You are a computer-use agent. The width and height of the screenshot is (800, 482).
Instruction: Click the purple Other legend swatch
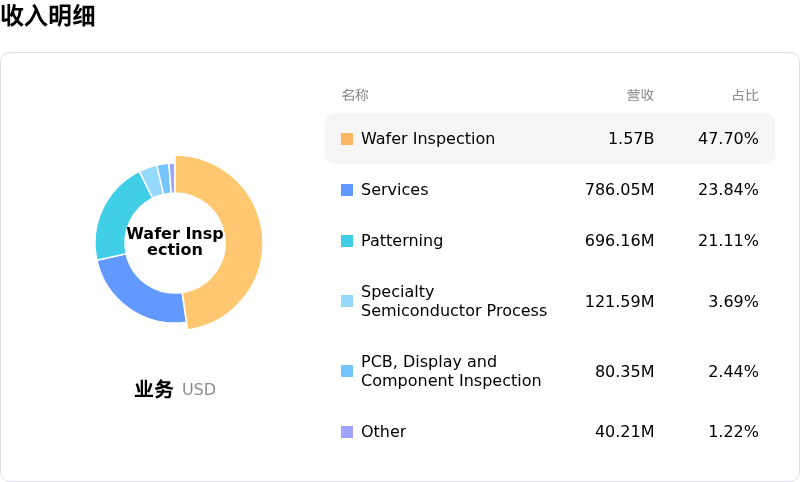[x=347, y=432]
